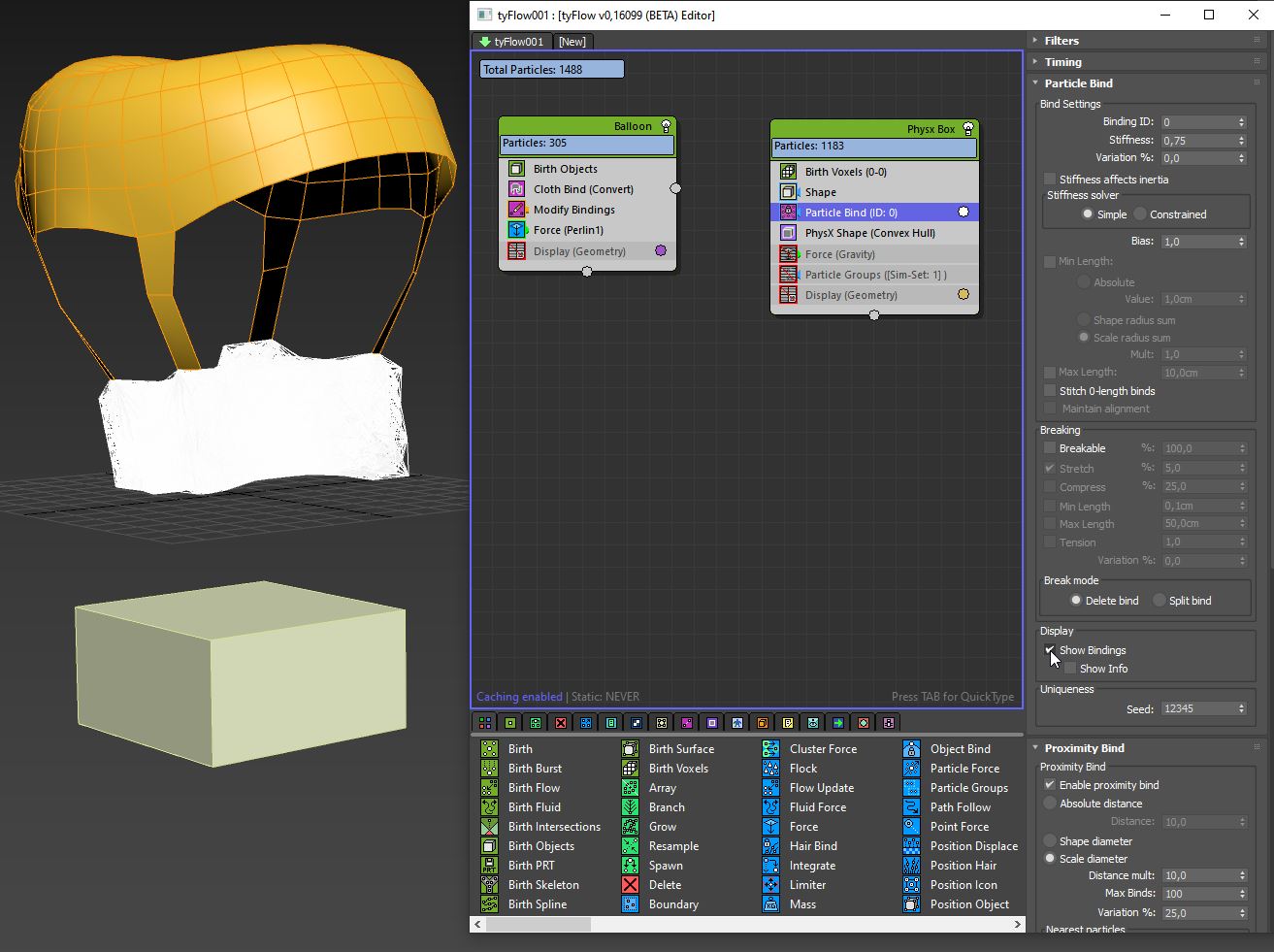The height and width of the screenshot is (952, 1274).
Task: Click the yellow Display color dot in Physx Box
Action: [x=964, y=295]
